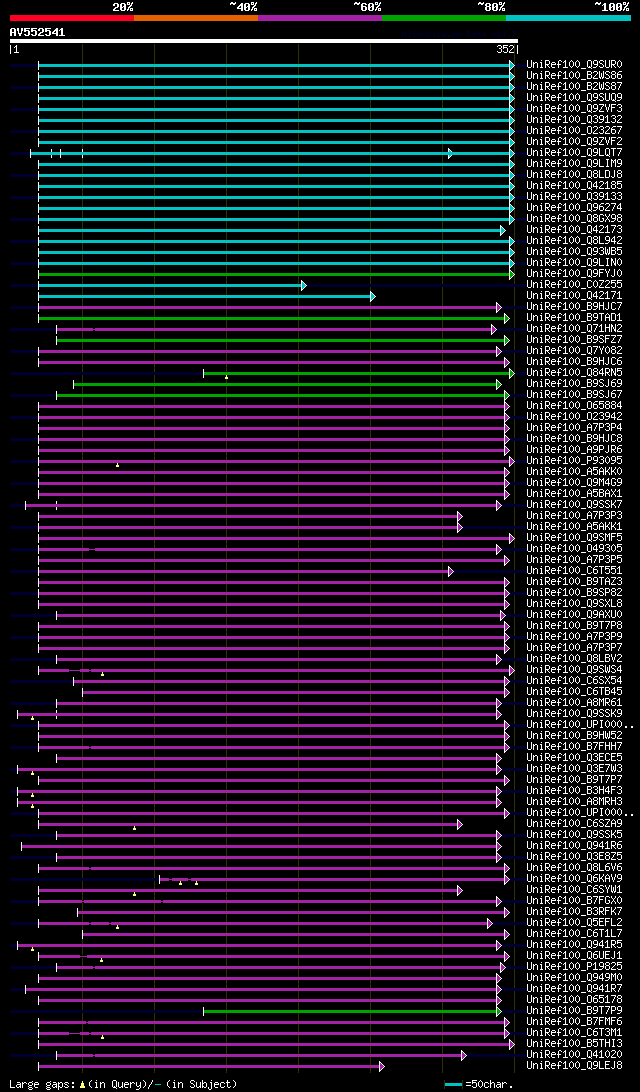Open hit UniRef100_B2WS87
The height and width of the screenshot is (1092, 640).
tap(575, 87)
